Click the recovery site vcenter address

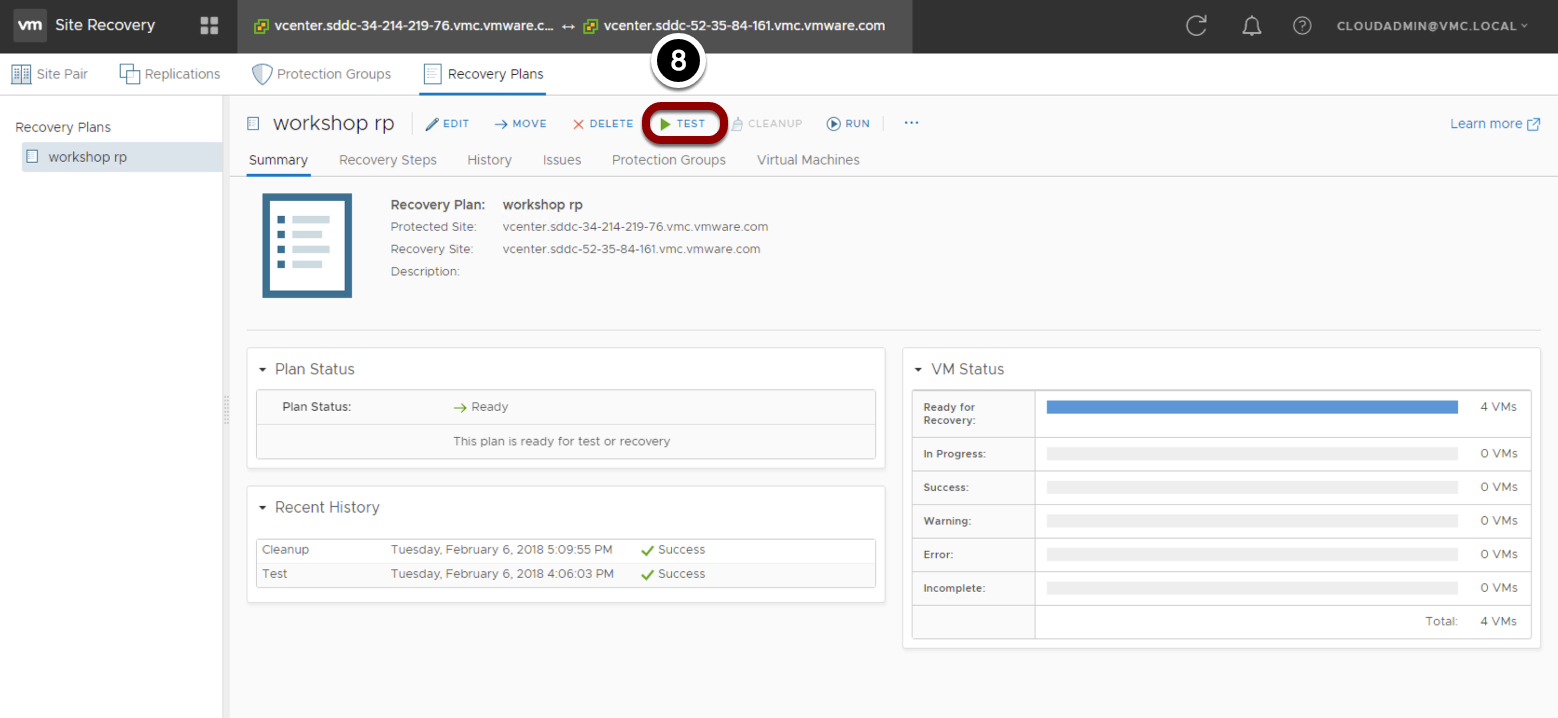click(x=631, y=249)
